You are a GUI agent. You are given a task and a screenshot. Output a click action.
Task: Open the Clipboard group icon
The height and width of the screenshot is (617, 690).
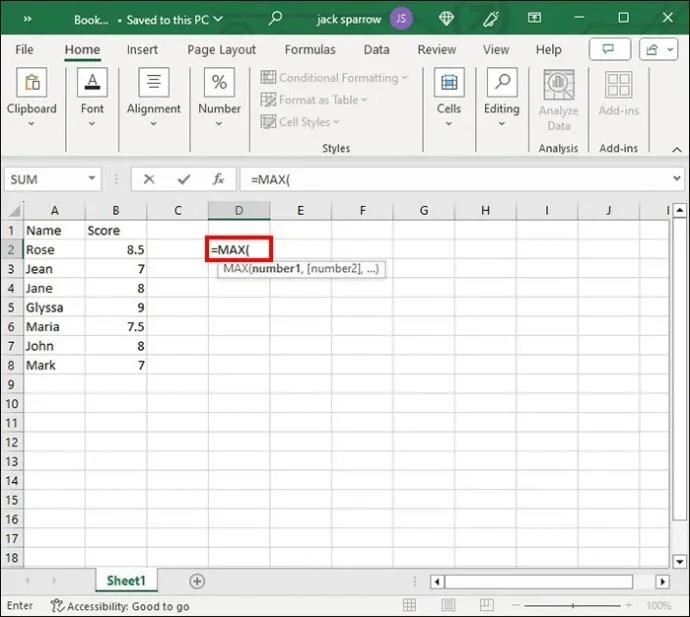pyautogui.click(x=31, y=84)
